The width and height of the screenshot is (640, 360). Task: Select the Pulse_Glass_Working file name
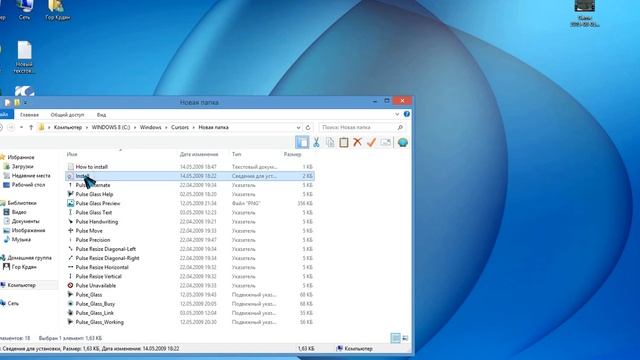click(x=100, y=322)
